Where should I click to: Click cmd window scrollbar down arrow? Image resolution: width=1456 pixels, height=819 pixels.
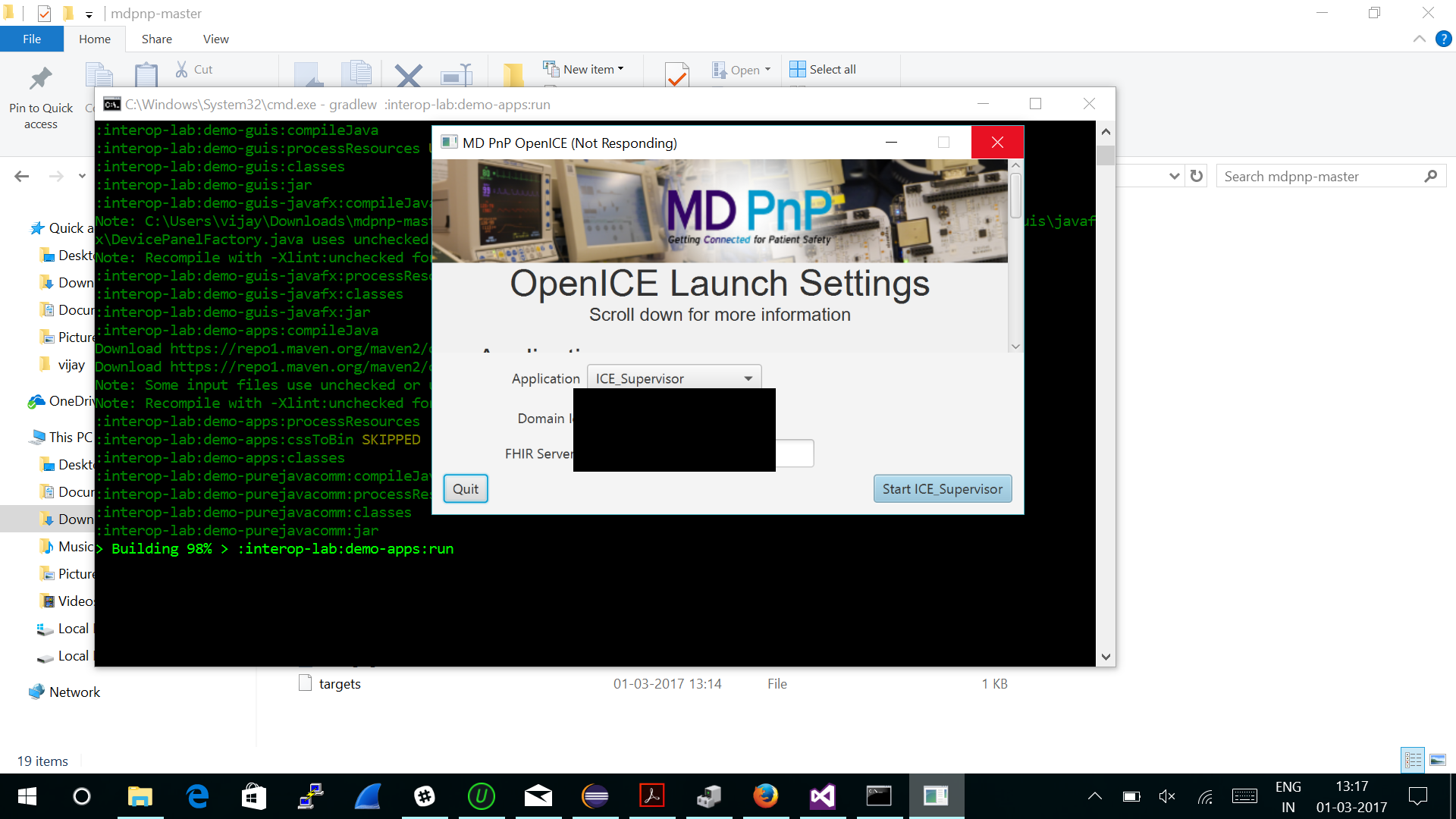1106,657
